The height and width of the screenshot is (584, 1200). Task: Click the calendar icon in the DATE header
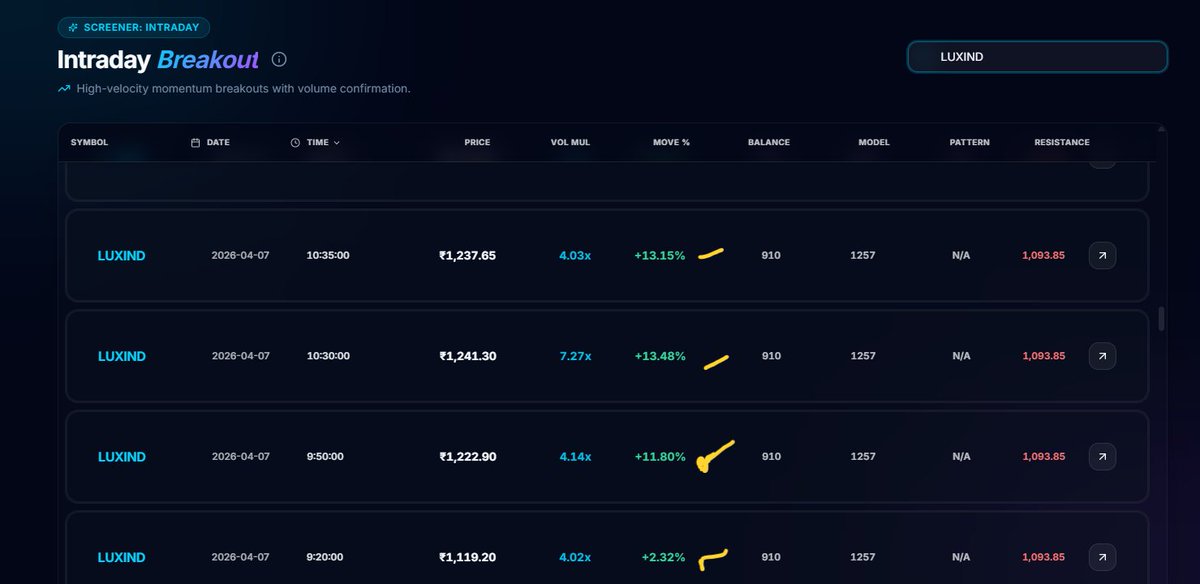[x=195, y=143]
